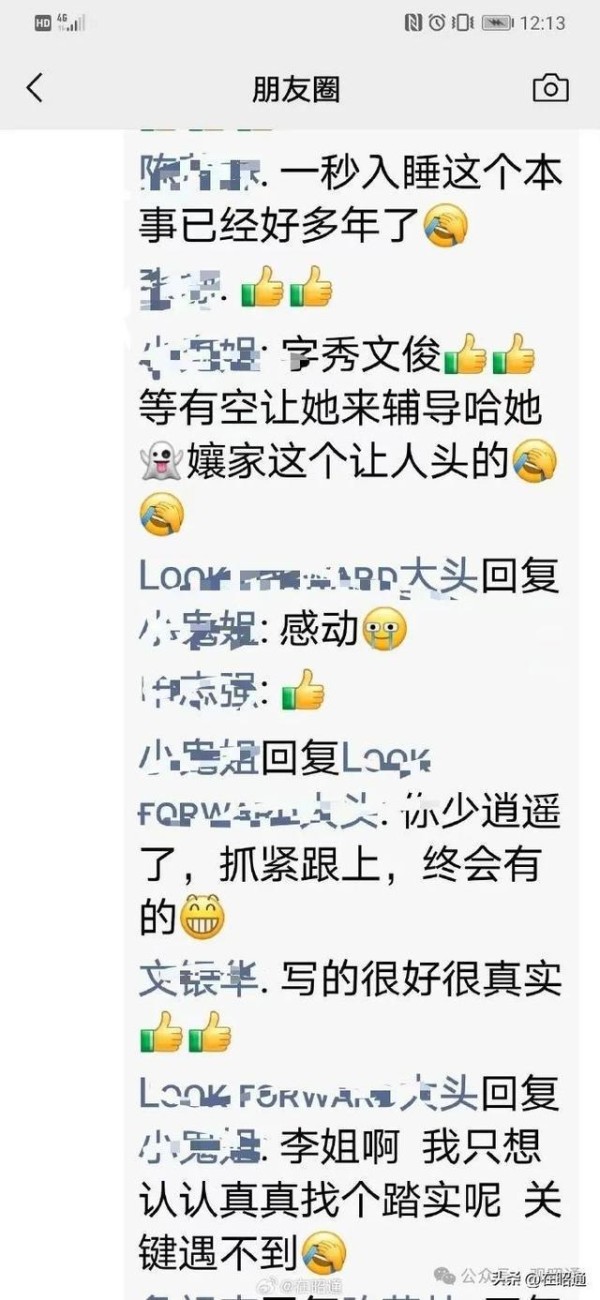Tap the NFC icon in status bar
600x1300 pixels.
pos(413,22)
